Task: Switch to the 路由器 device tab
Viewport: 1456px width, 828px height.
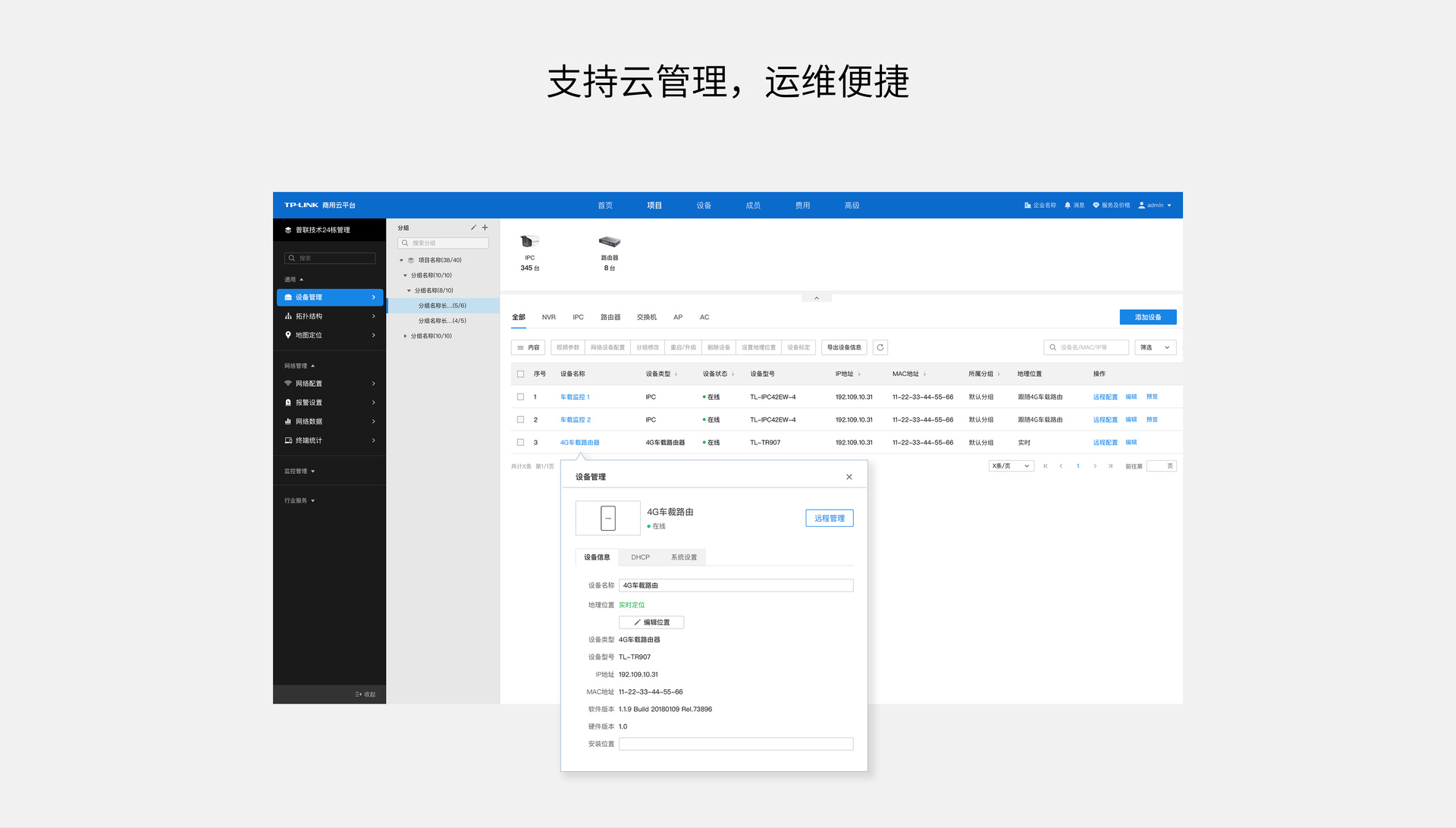Action: click(610, 317)
